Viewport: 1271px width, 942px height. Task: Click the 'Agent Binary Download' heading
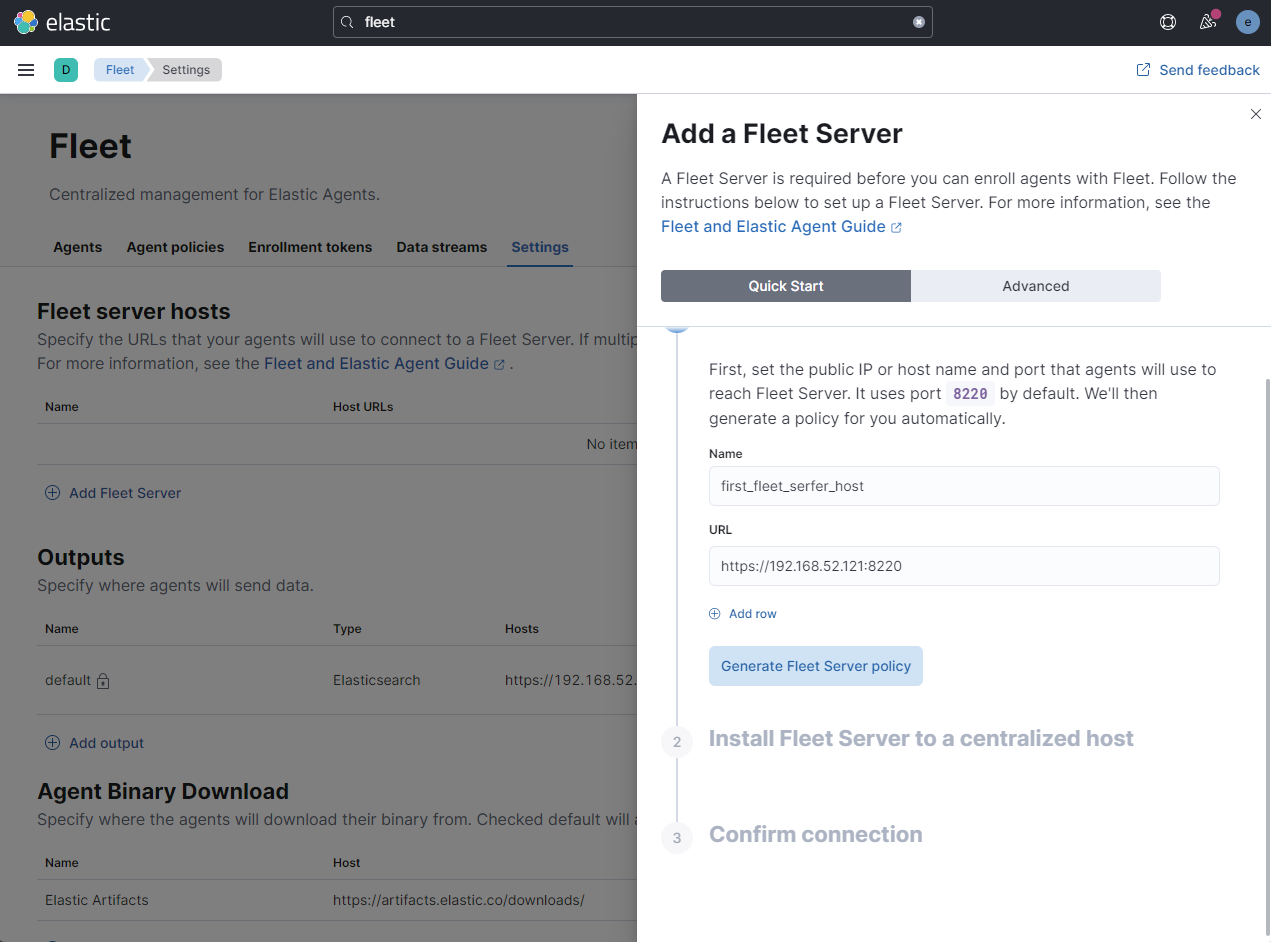pyautogui.click(x=163, y=791)
